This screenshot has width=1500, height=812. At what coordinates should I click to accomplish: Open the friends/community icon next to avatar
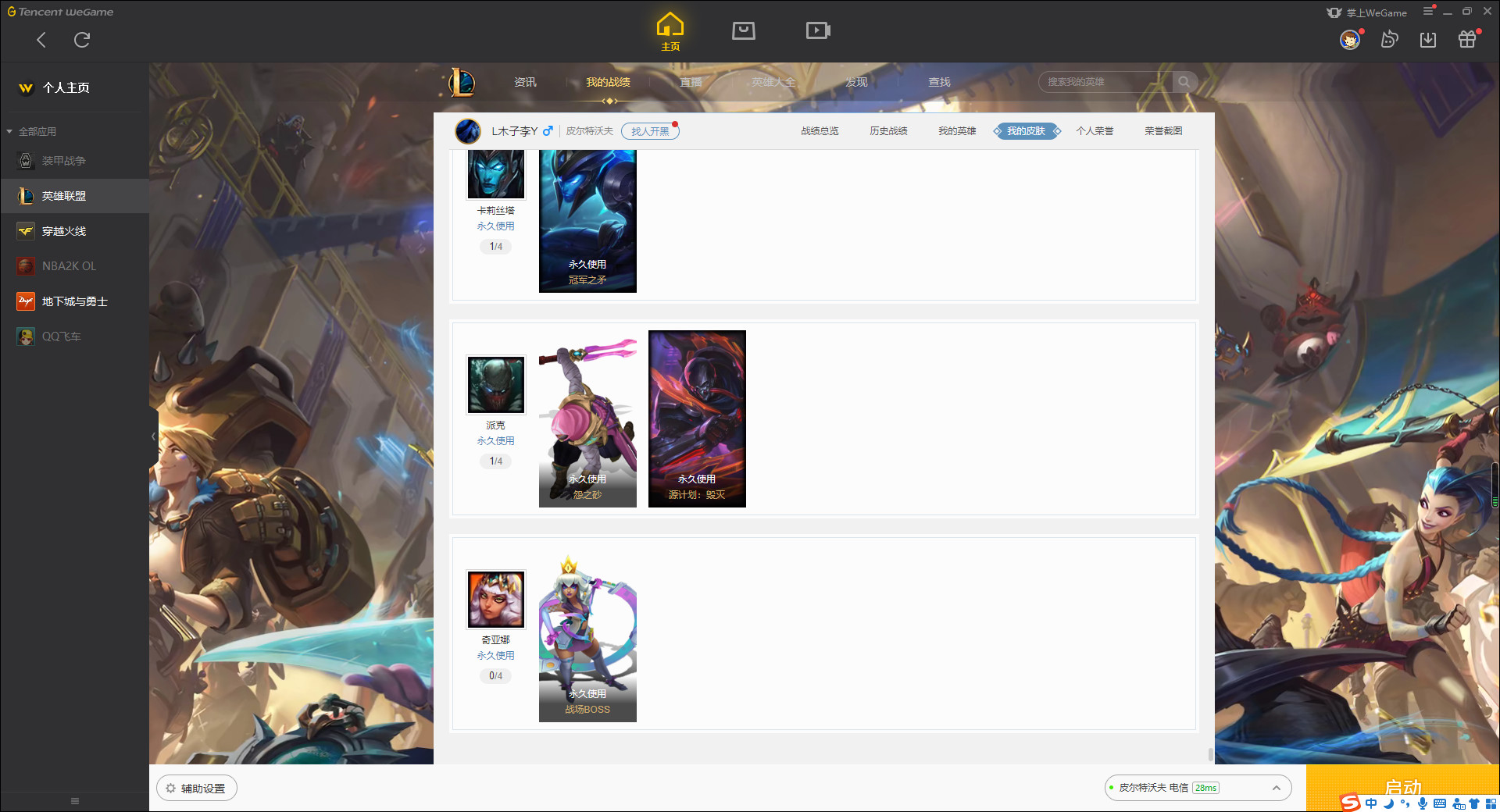pos(1389,39)
